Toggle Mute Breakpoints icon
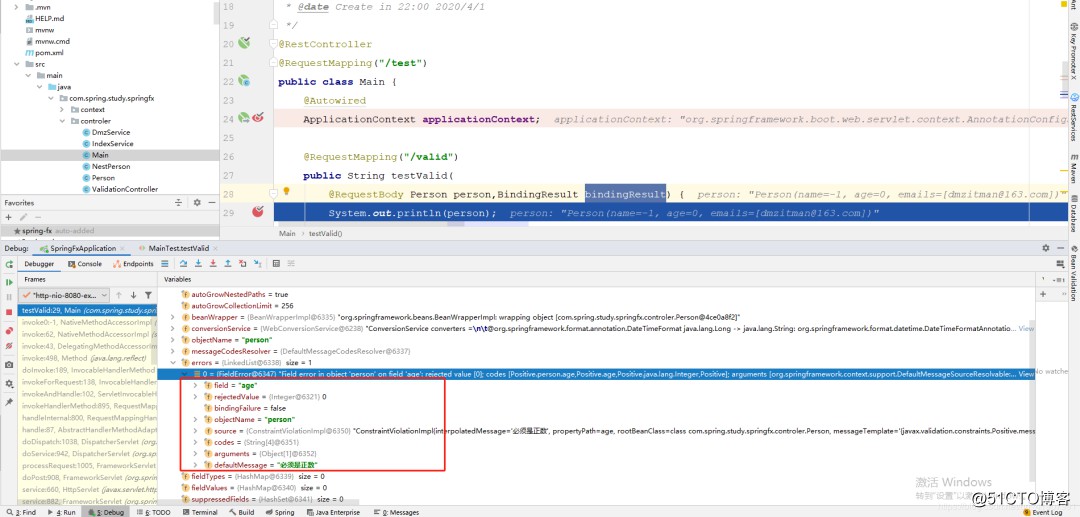This screenshot has height=517, width=1080. pyautogui.click(x=9, y=346)
